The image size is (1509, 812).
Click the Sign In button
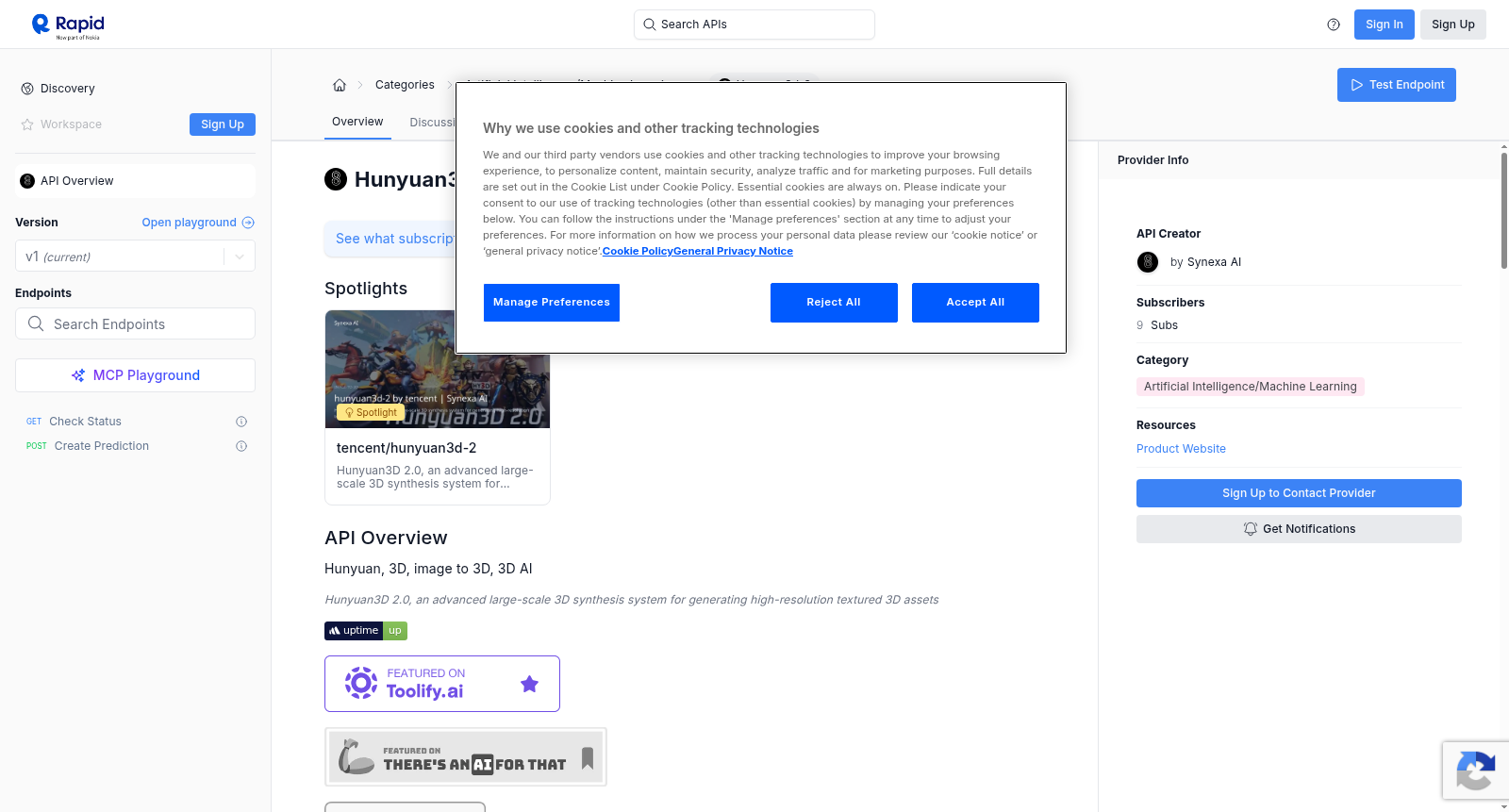coord(1385,25)
